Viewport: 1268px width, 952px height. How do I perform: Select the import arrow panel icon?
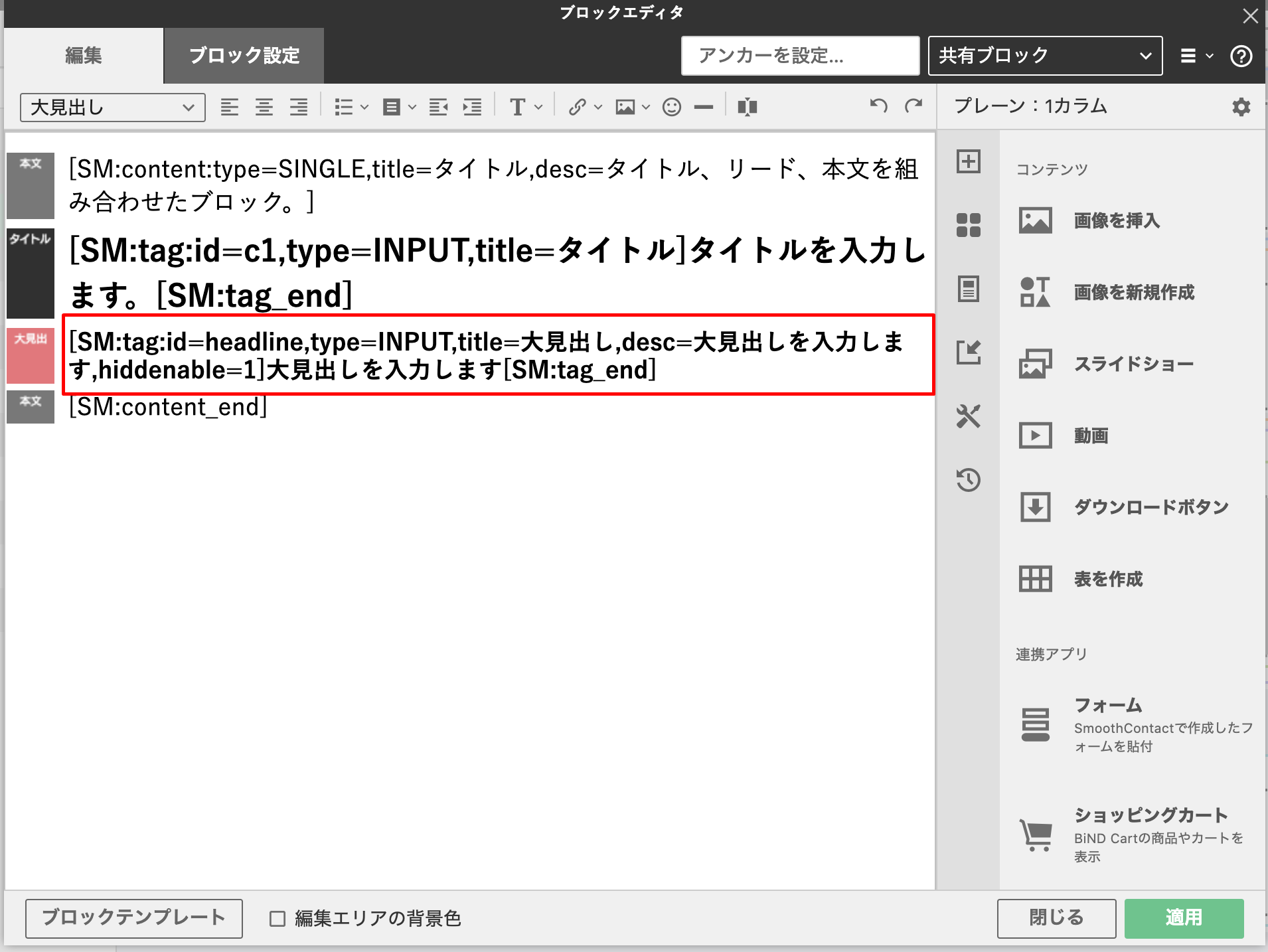click(x=969, y=353)
